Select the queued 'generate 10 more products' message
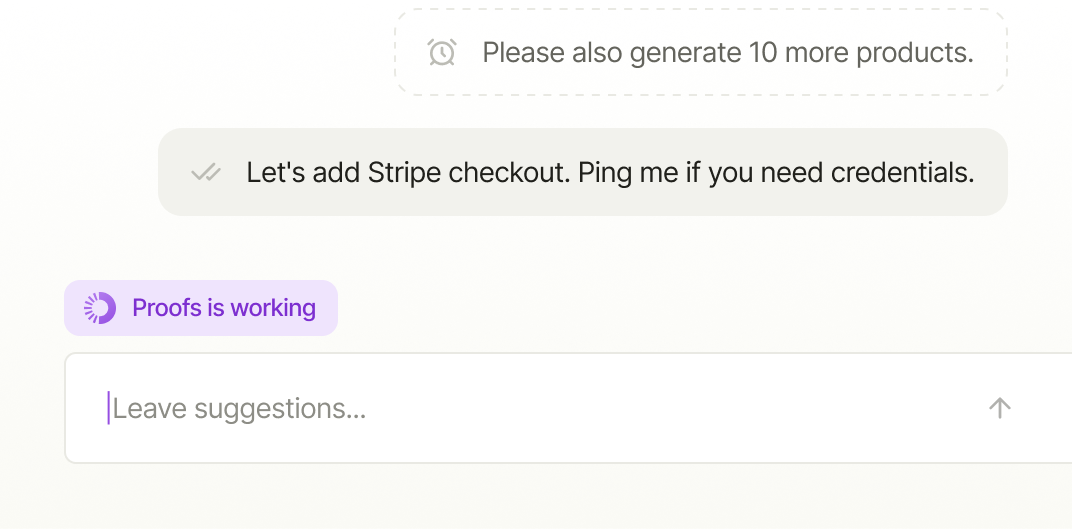The image size is (1072, 529). 701,53
